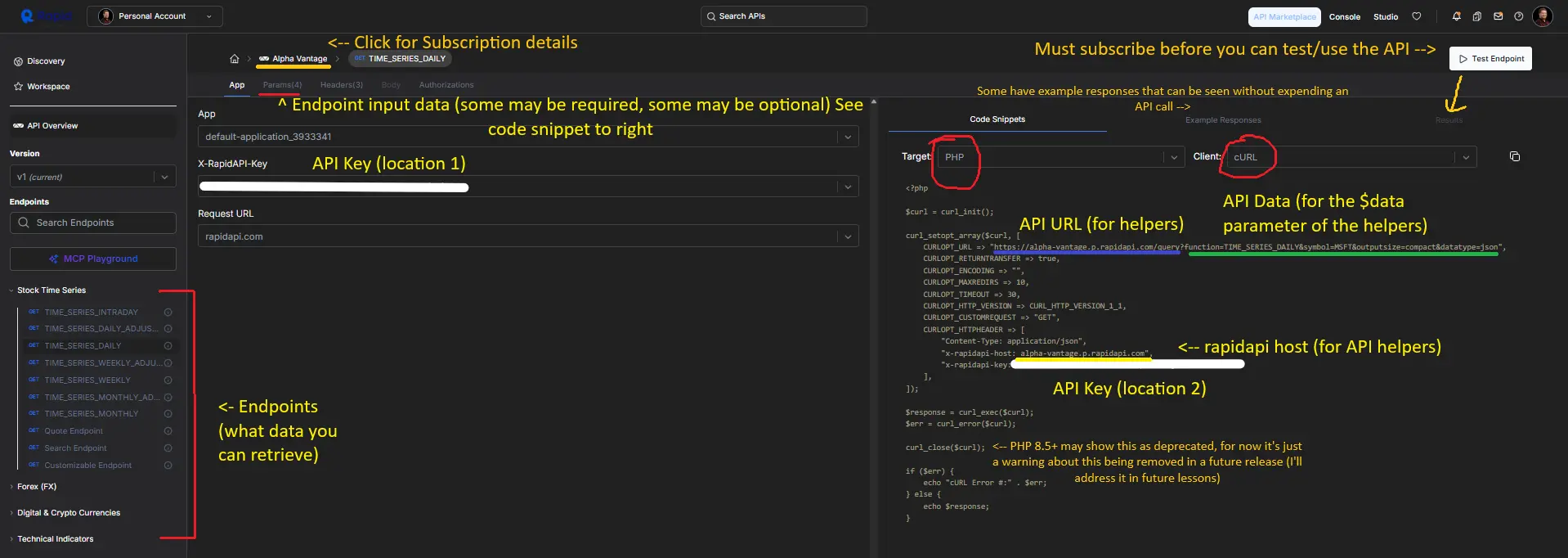Open the Request URL rapidapi.com dropdown
The height and width of the screenshot is (558, 1568).
point(528,236)
